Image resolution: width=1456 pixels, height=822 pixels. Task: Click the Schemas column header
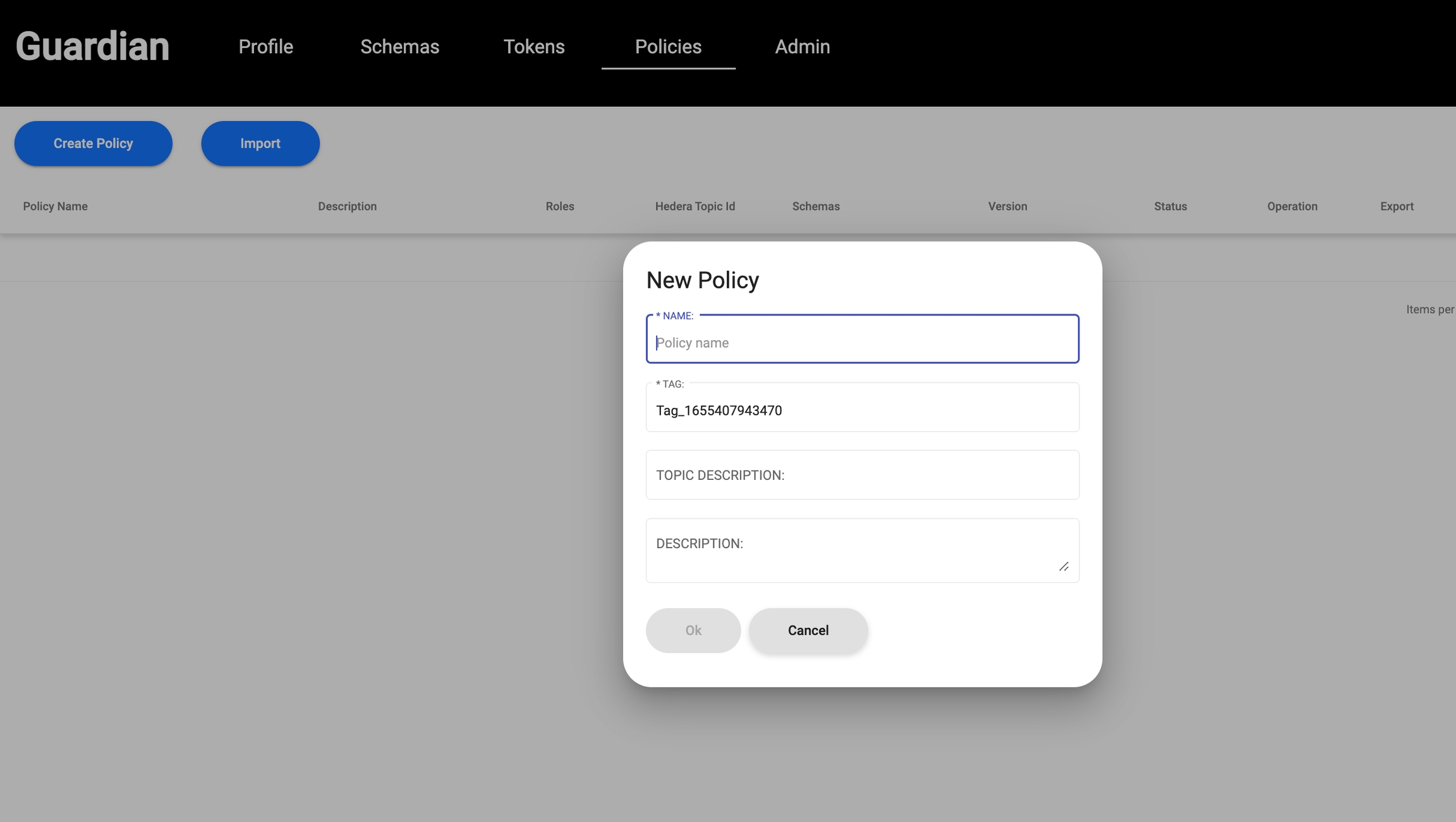(815, 206)
